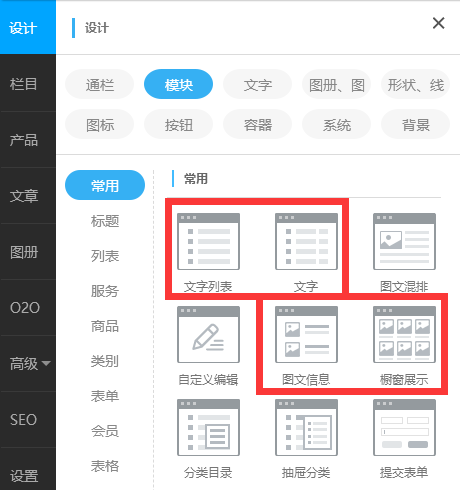Open the 按钮 category

tap(179, 124)
